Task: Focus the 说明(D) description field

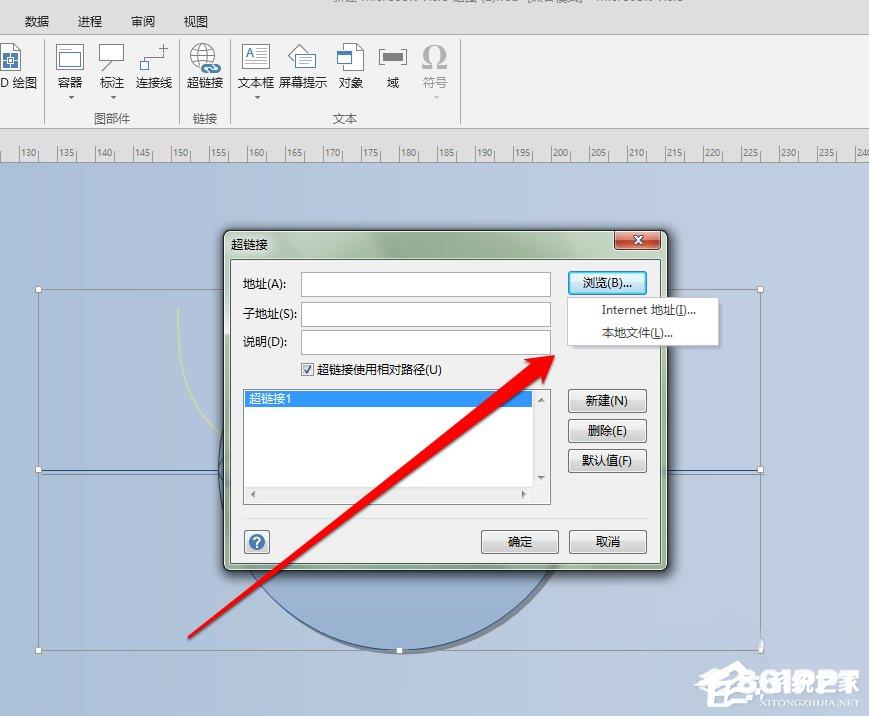Action: 426,342
